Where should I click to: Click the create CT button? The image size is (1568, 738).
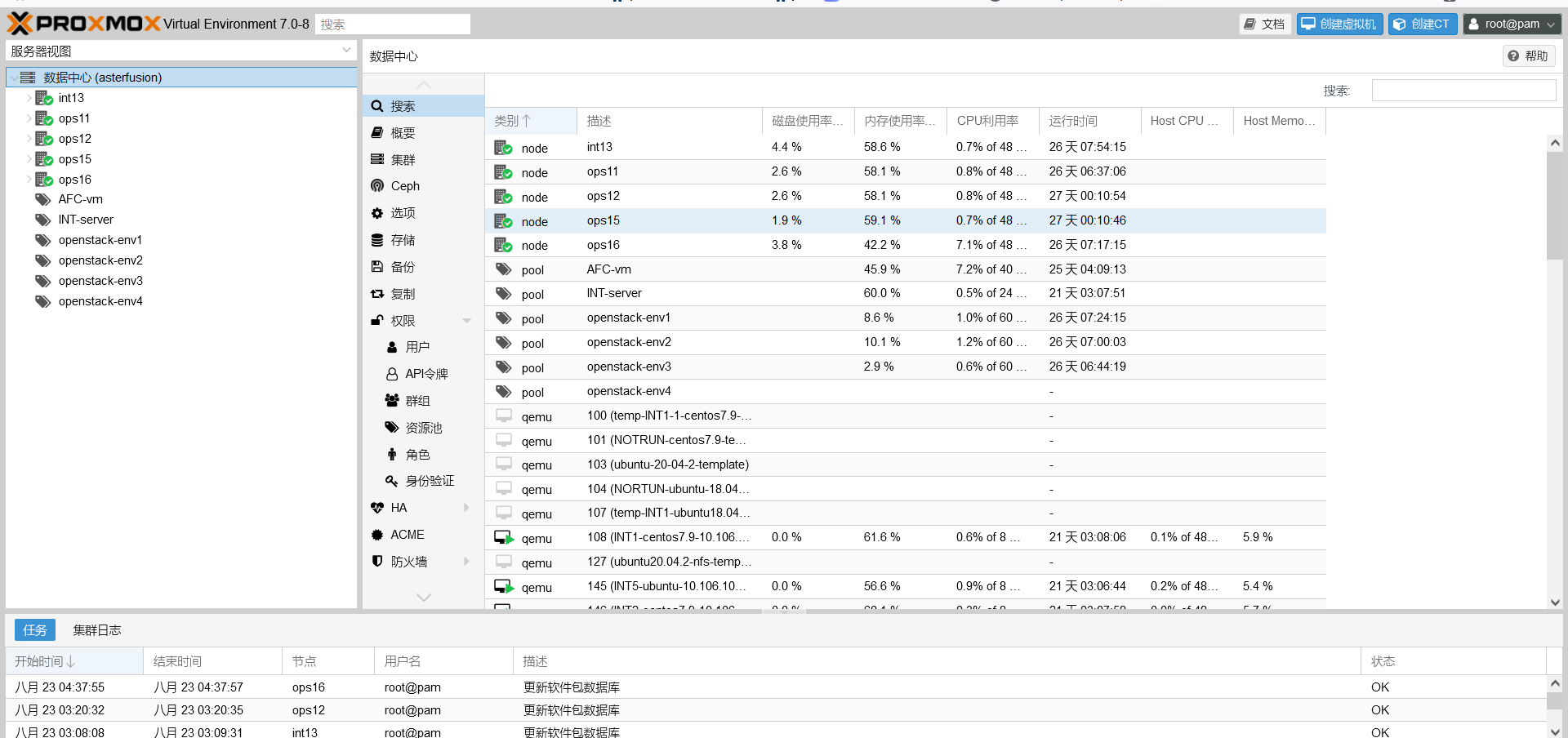tap(1423, 24)
